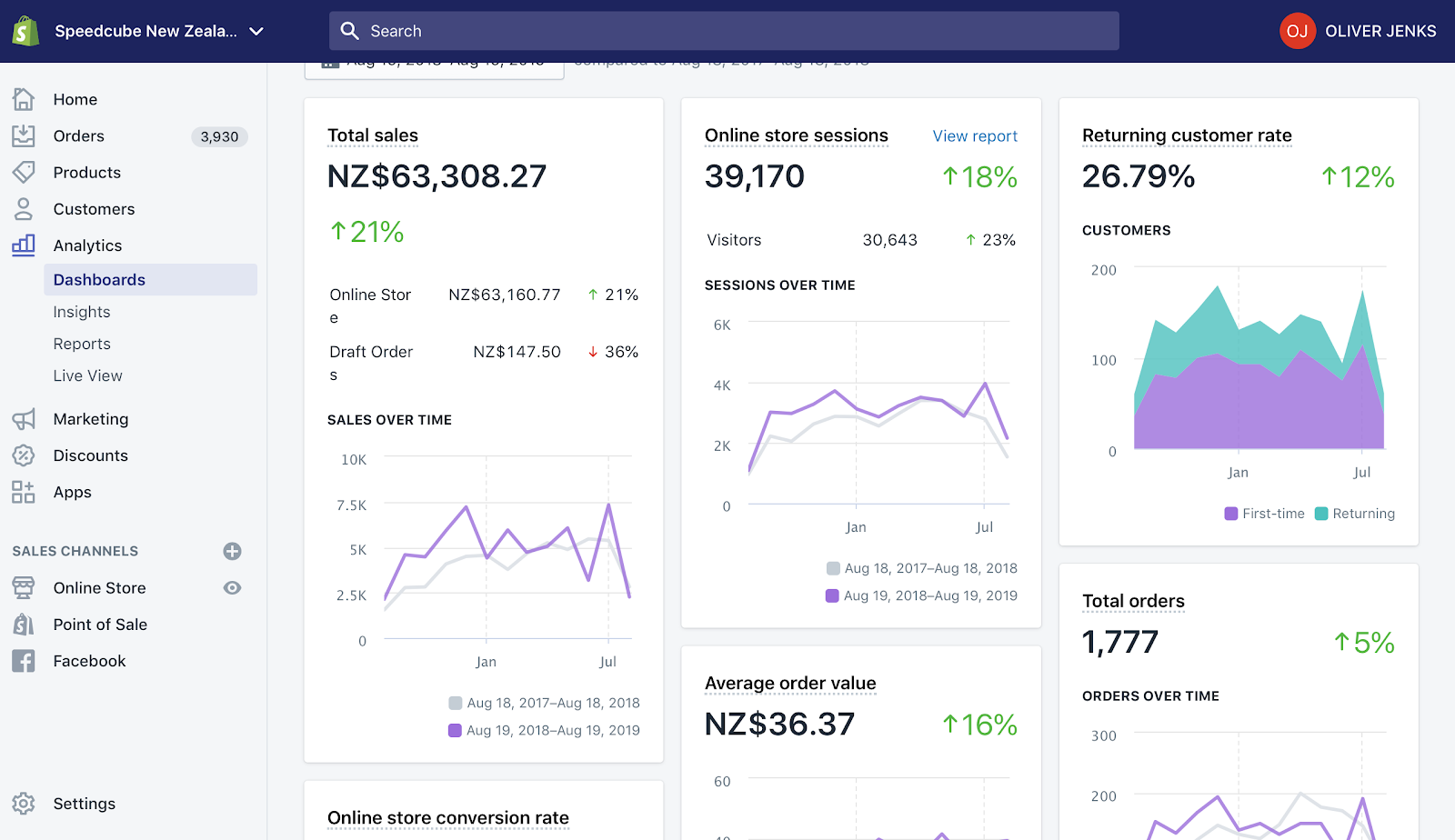The height and width of the screenshot is (840, 1455).
Task: Open the Live View menu item
Action: [x=88, y=375]
